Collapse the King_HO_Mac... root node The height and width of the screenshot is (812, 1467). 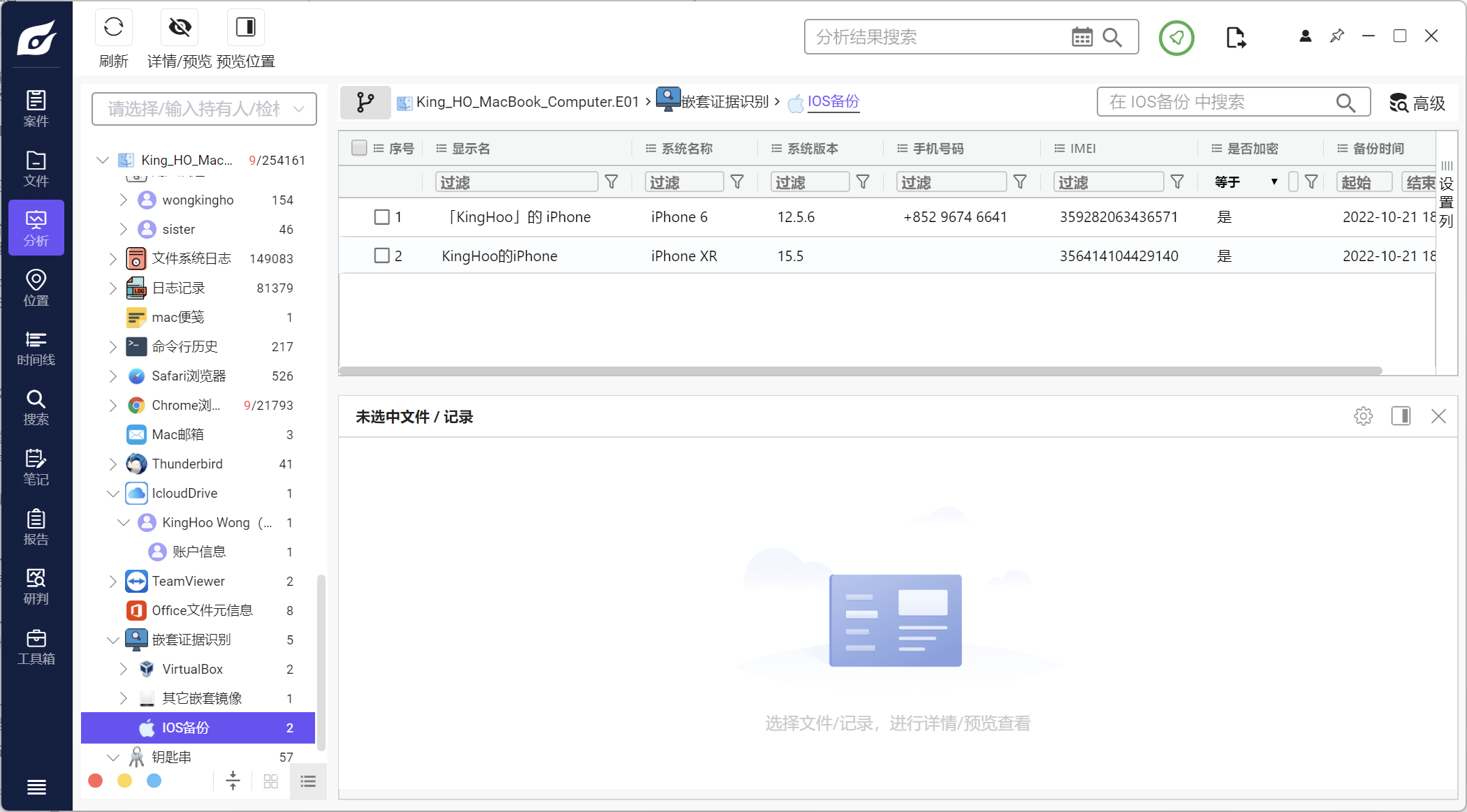[x=103, y=161]
